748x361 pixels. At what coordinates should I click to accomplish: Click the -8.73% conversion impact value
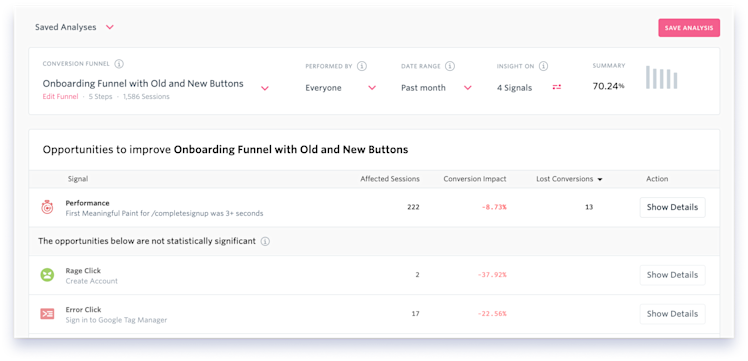(x=493, y=207)
